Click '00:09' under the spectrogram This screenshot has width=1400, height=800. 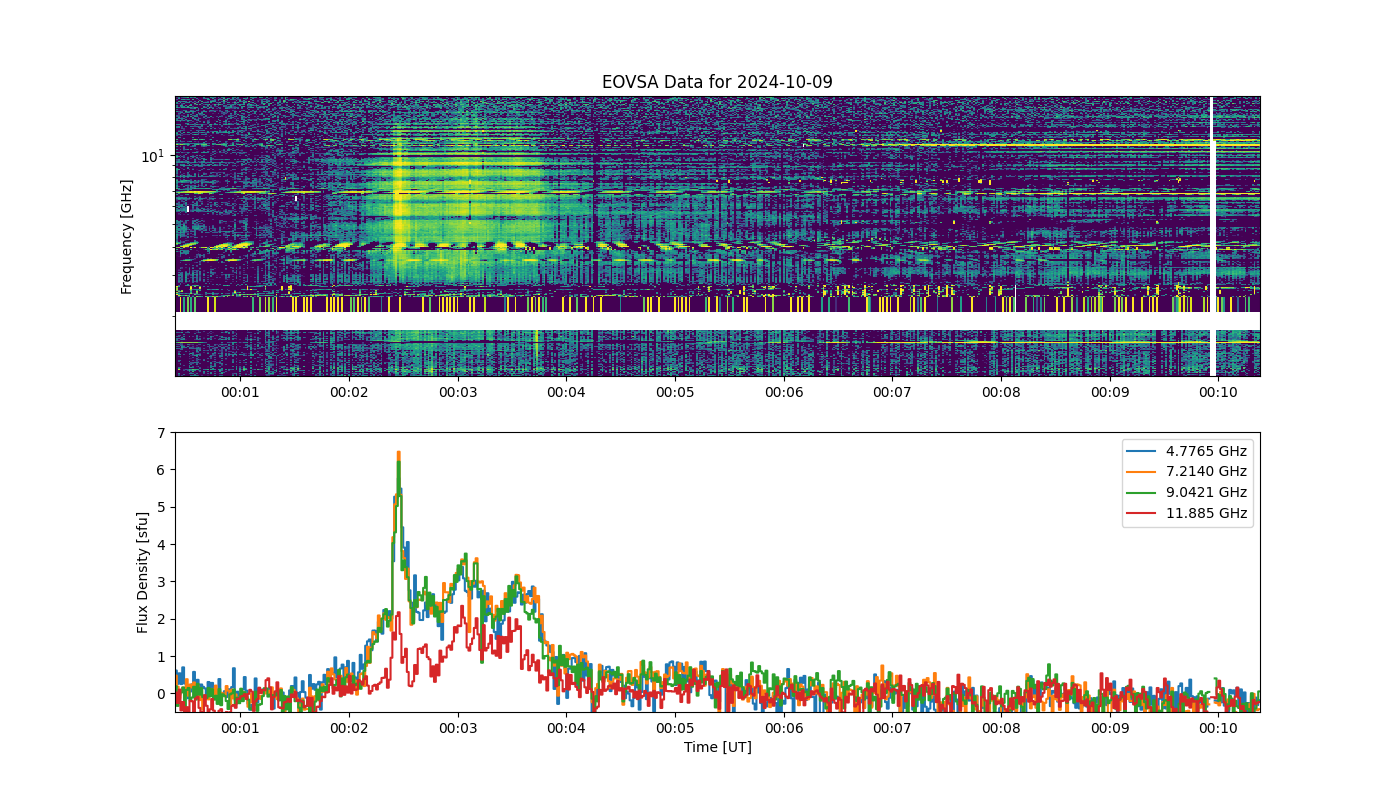click(x=1110, y=392)
